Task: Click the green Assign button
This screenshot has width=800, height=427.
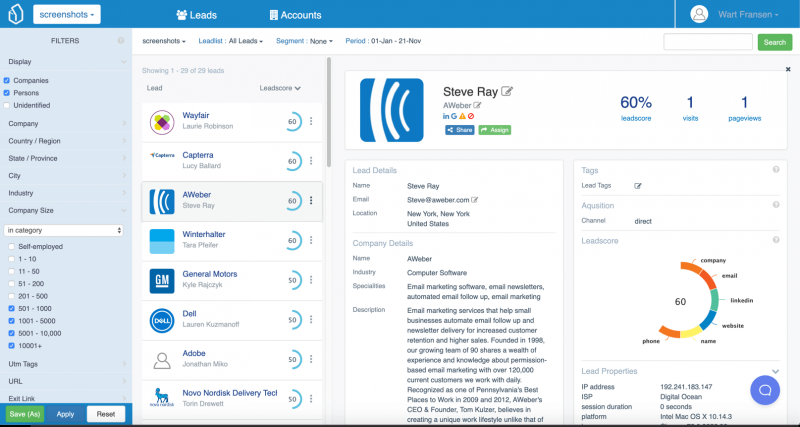Action: pyautogui.click(x=494, y=130)
